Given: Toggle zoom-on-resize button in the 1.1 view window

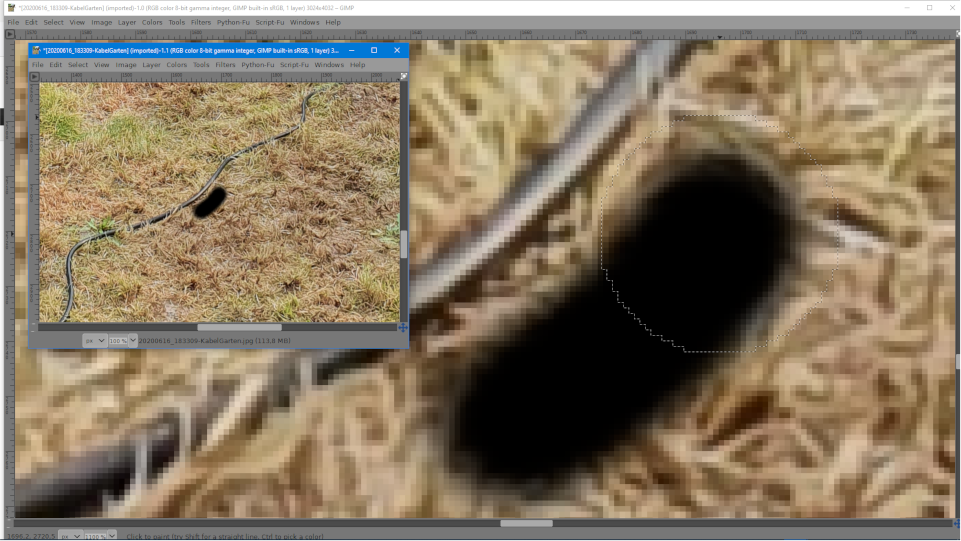Looking at the screenshot, I should click(403, 77).
